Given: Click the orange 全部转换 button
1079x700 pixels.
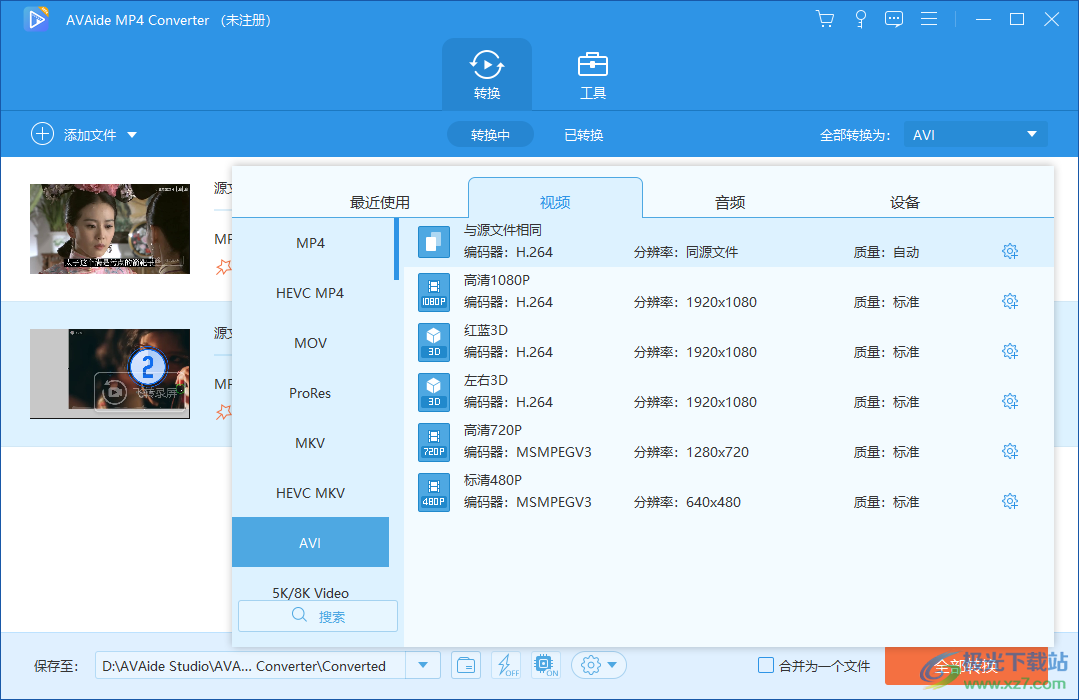Looking at the screenshot, I should 966,666.
